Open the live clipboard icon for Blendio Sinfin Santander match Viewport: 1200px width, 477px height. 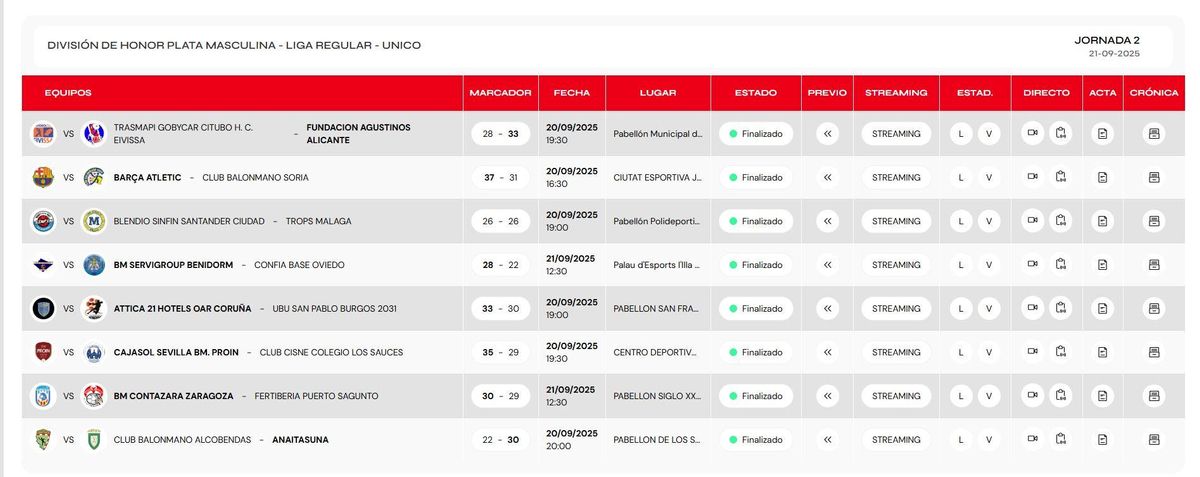[x=1061, y=221]
